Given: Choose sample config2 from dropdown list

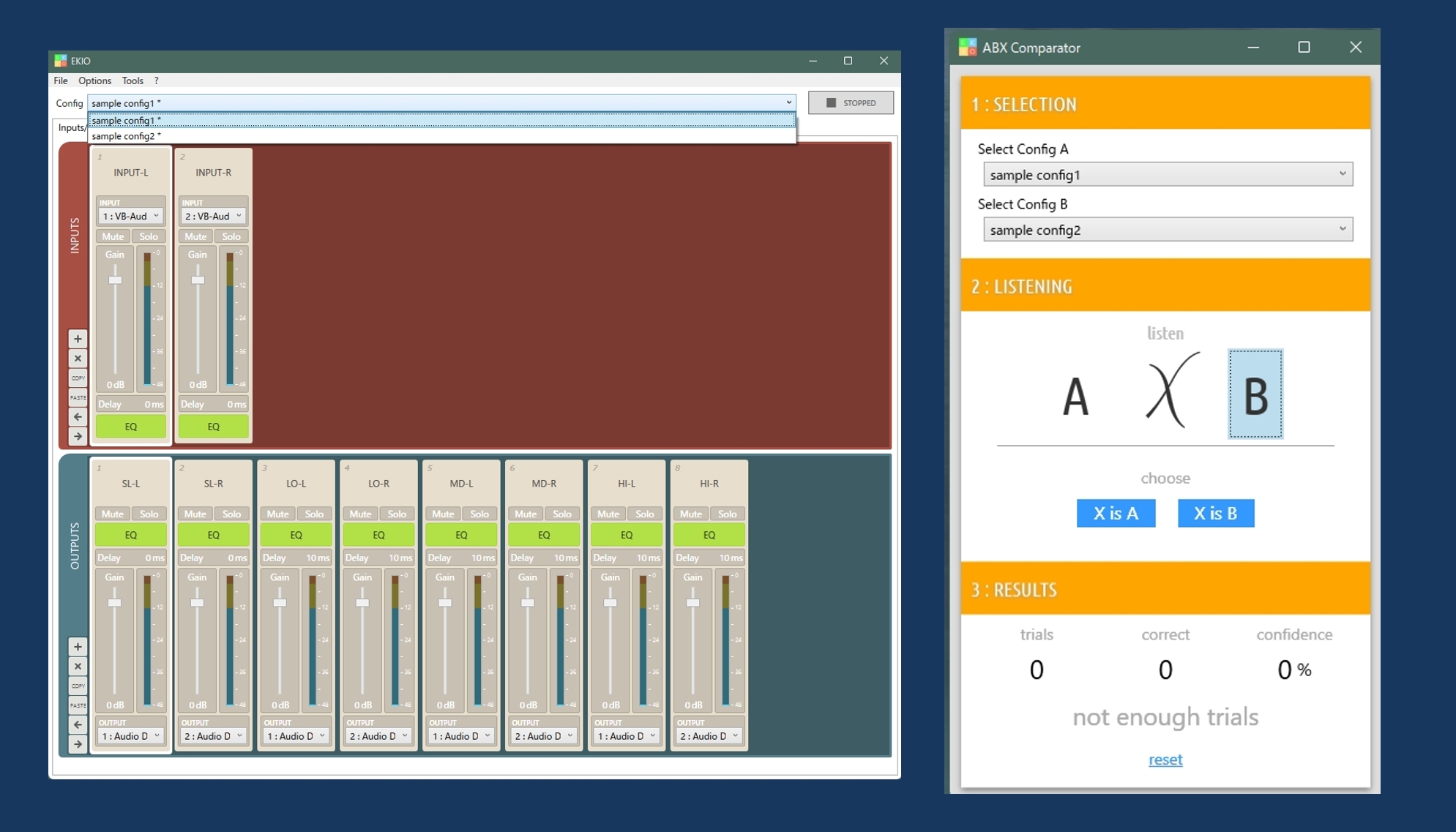Looking at the screenshot, I should point(441,136).
